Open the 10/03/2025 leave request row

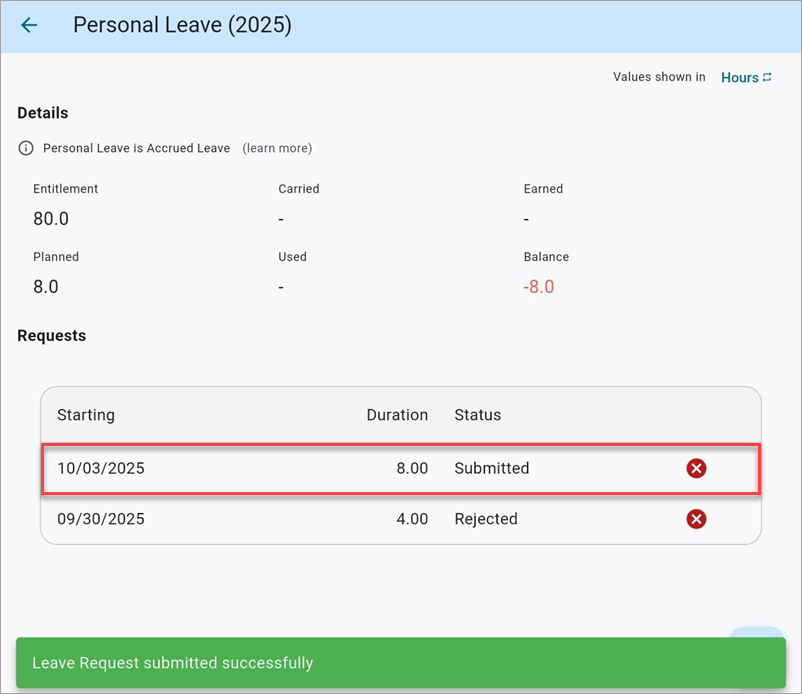point(300,468)
